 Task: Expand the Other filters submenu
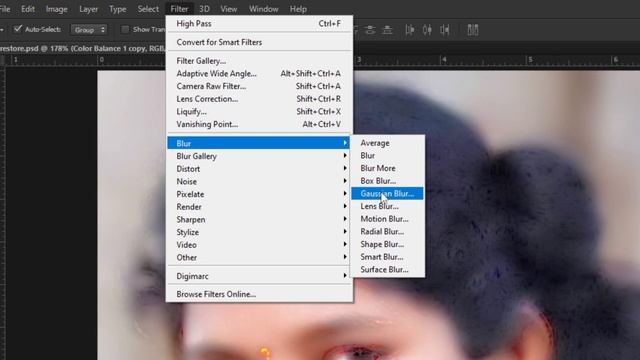(259, 257)
